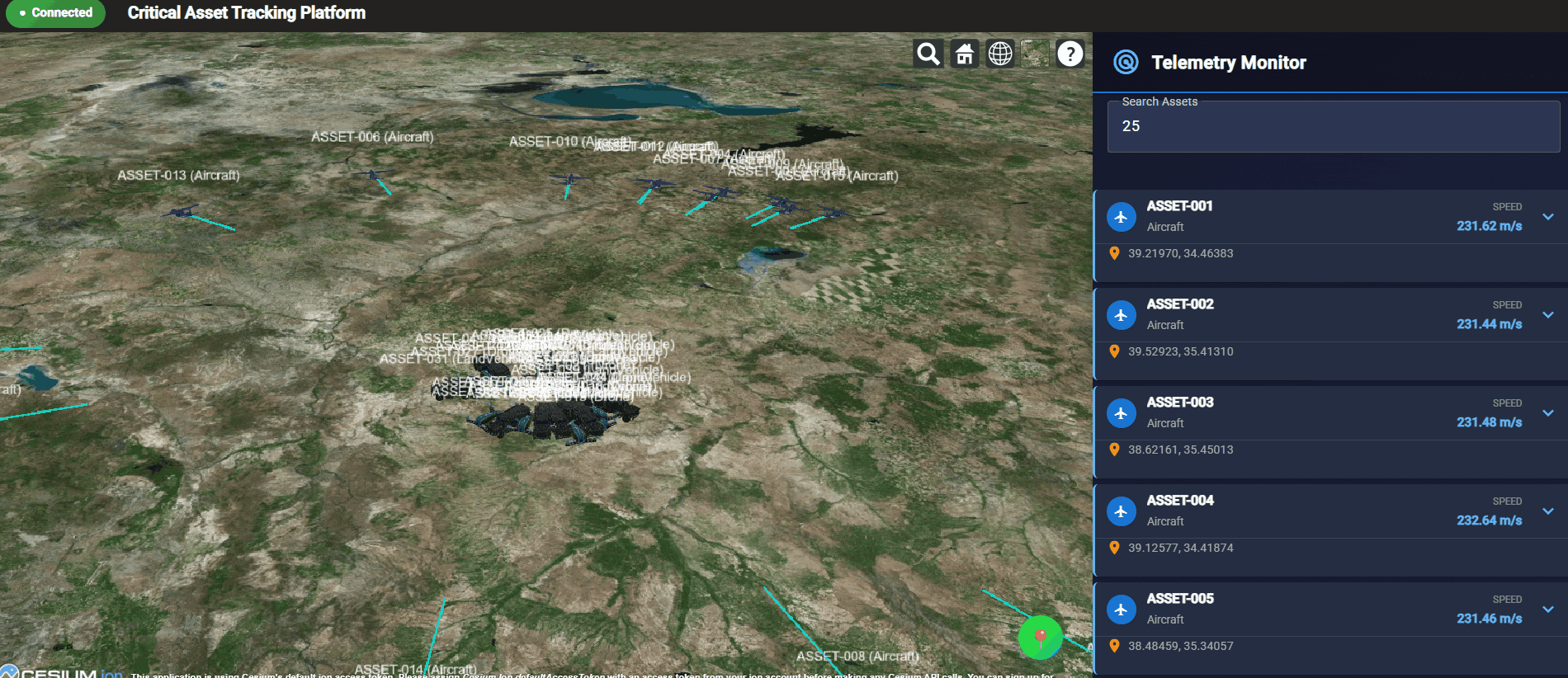
Task: Click the green location pin button
Action: (x=1040, y=637)
